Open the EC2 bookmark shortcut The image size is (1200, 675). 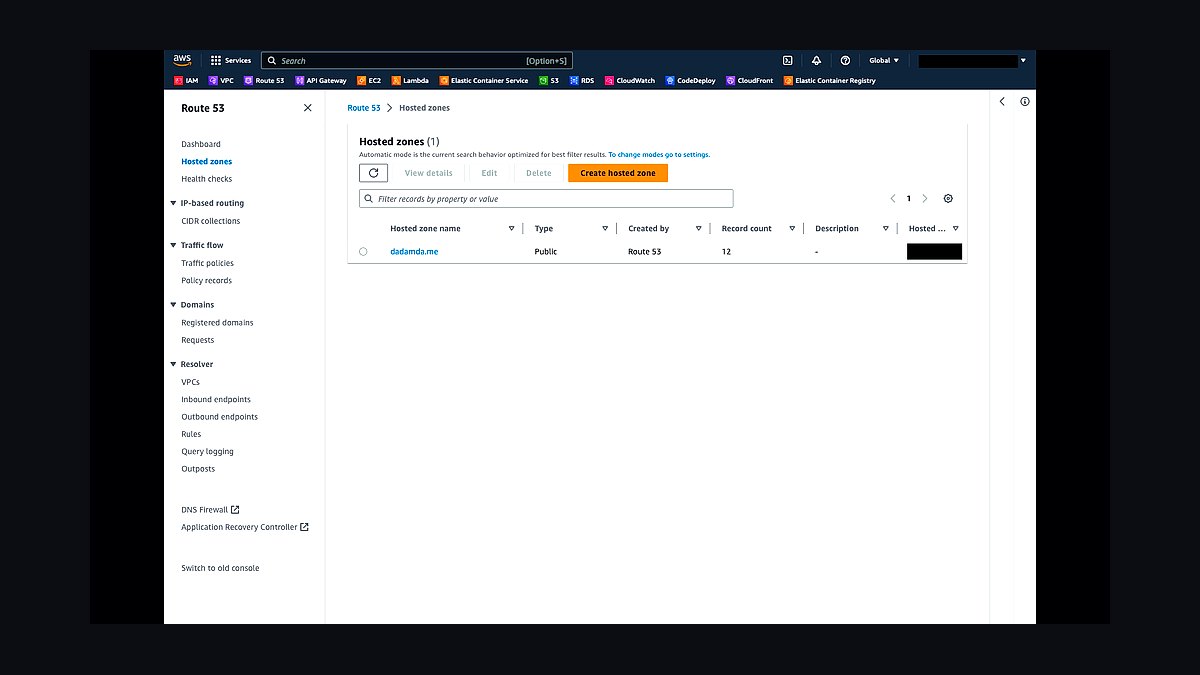[x=369, y=80]
